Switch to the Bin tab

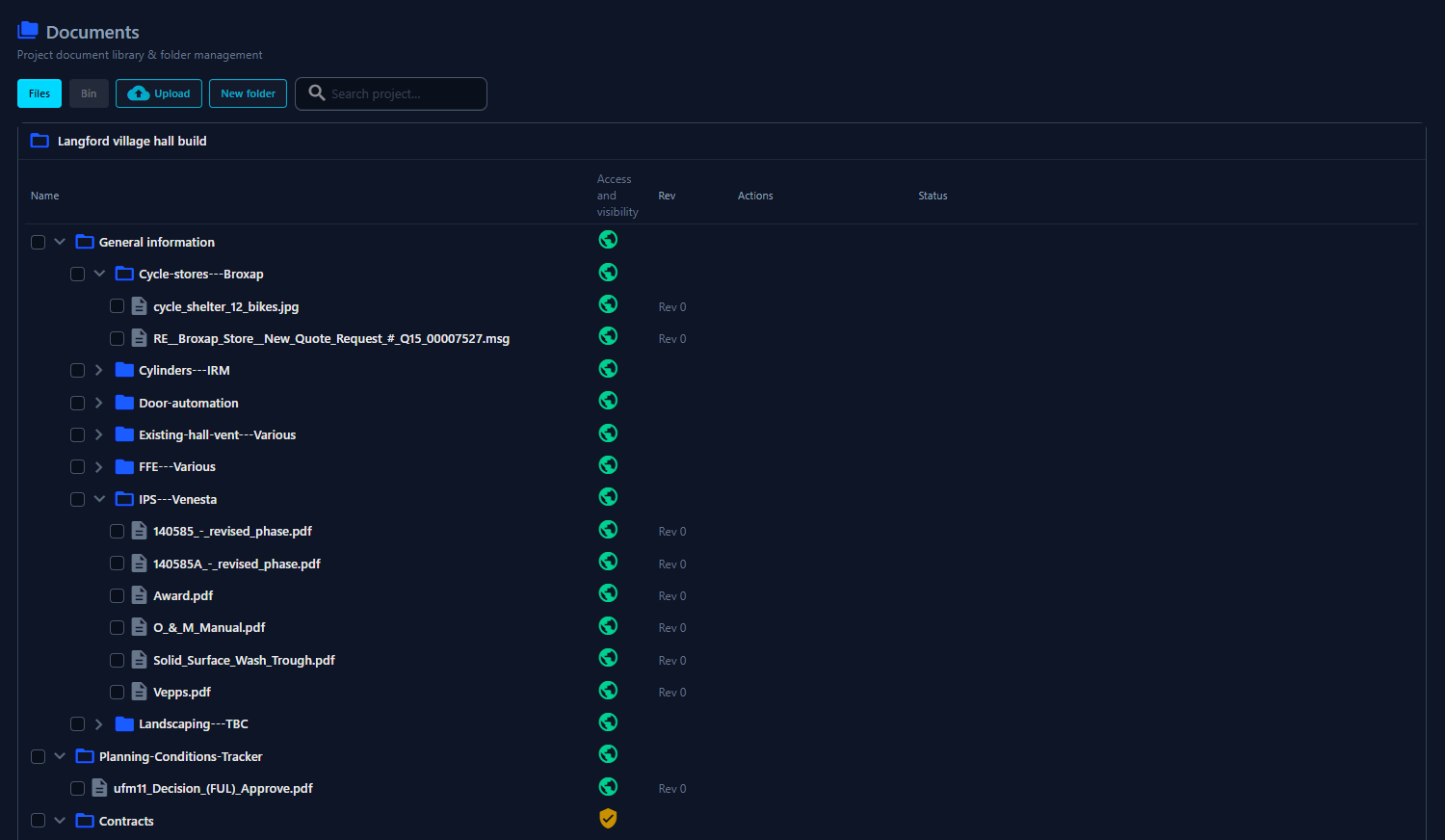click(89, 93)
